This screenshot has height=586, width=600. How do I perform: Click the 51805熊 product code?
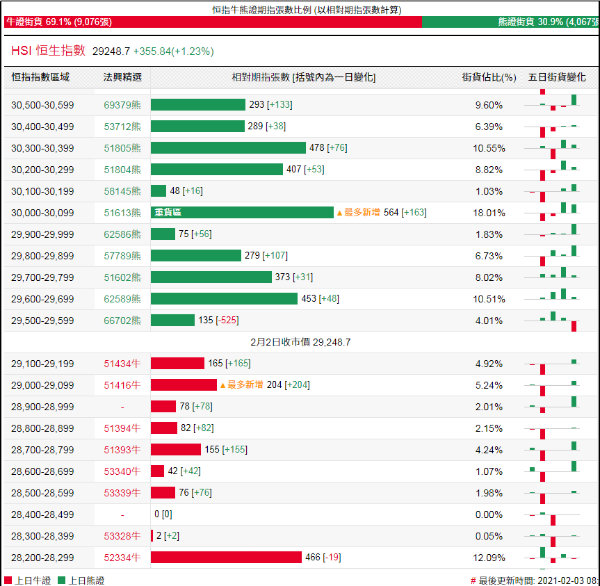pyautogui.click(x=122, y=148)
